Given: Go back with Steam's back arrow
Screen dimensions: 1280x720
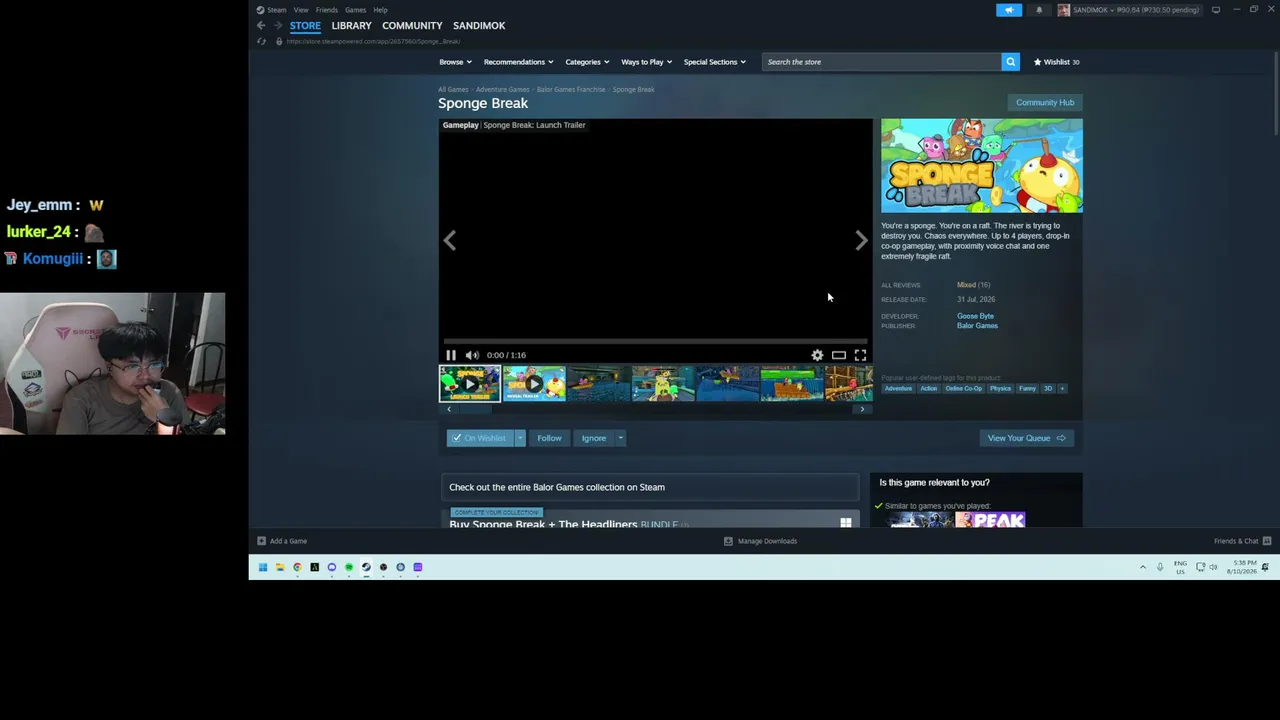Looking at the screenshot, I should 261,26.
